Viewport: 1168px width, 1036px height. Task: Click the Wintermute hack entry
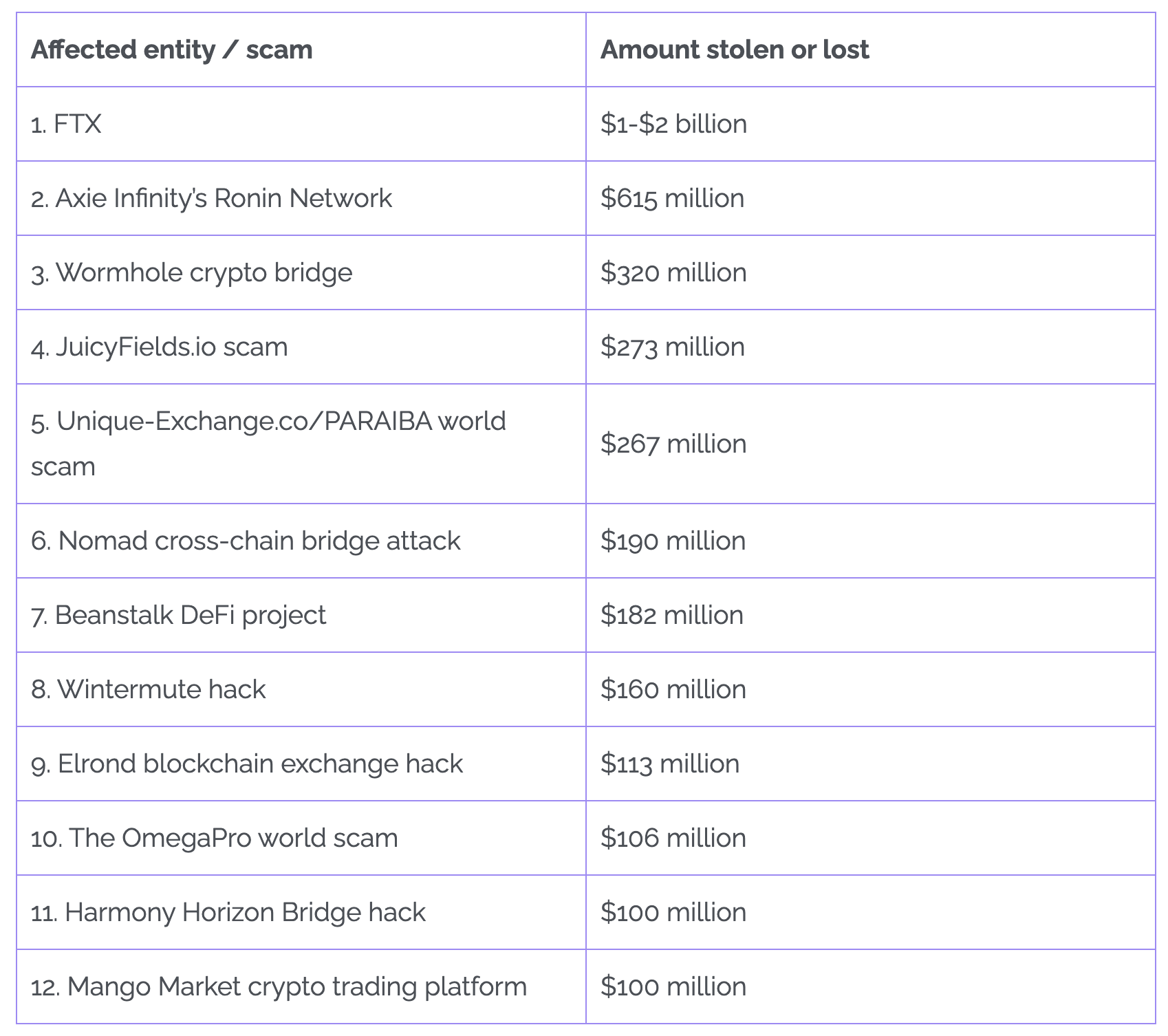148,689
